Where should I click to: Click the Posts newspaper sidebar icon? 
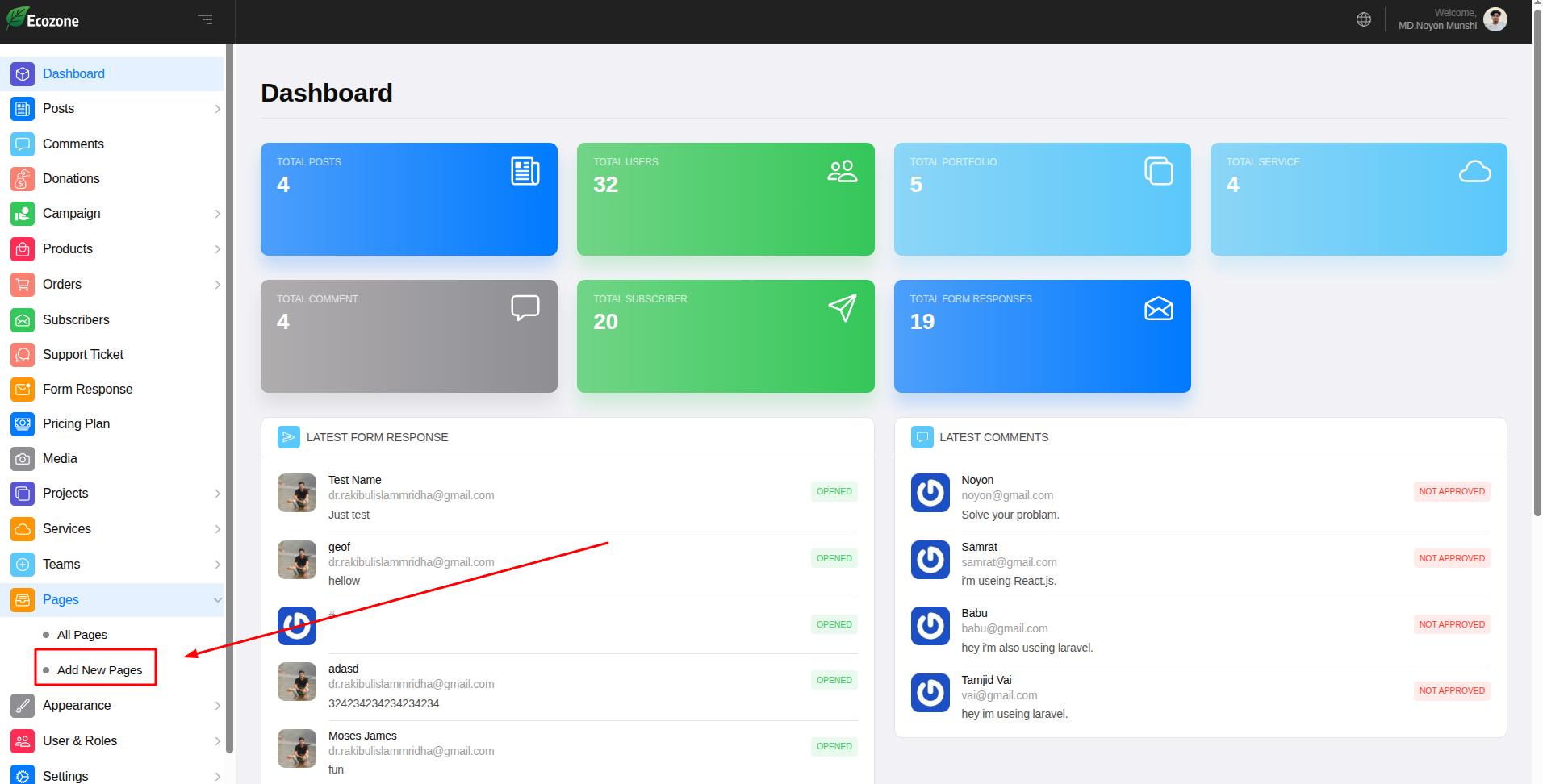23,109
